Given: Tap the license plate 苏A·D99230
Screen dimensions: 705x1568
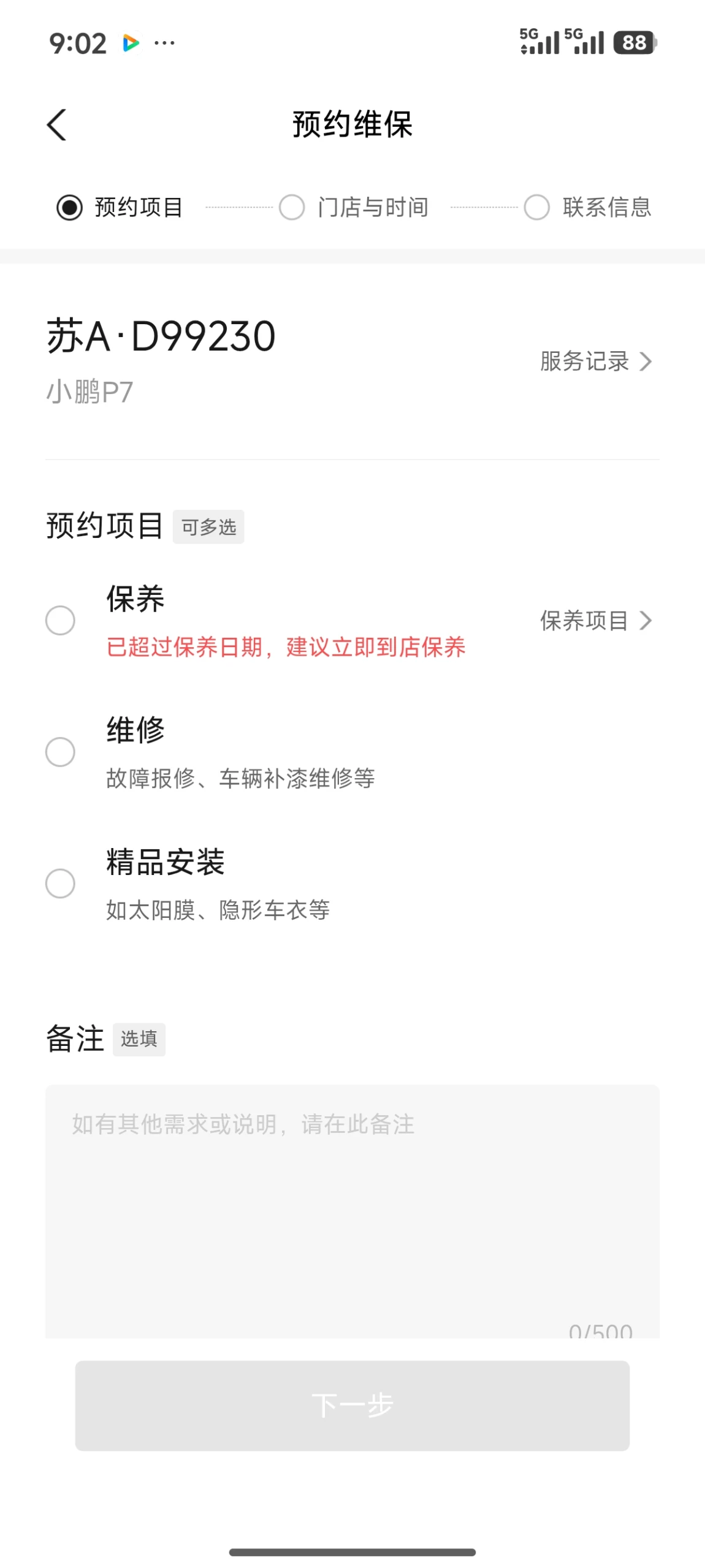Looking at the screenshot, I should click(161, 336).
